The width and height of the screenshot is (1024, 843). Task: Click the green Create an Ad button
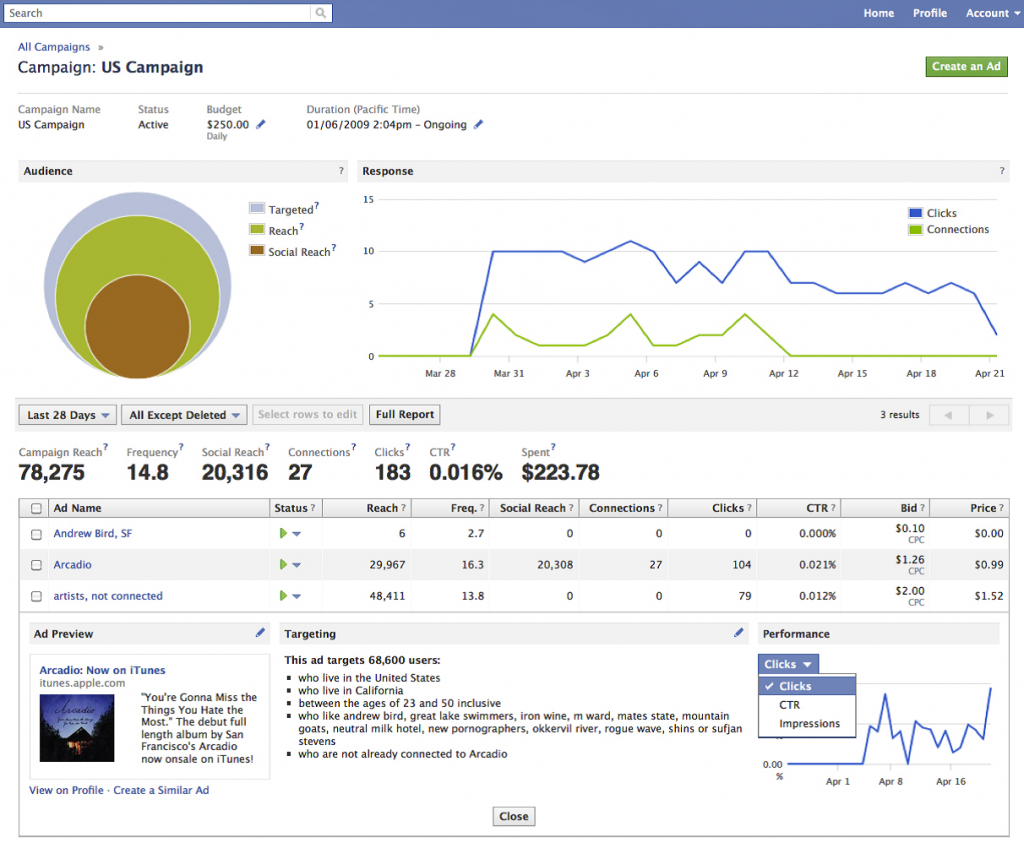966,67
